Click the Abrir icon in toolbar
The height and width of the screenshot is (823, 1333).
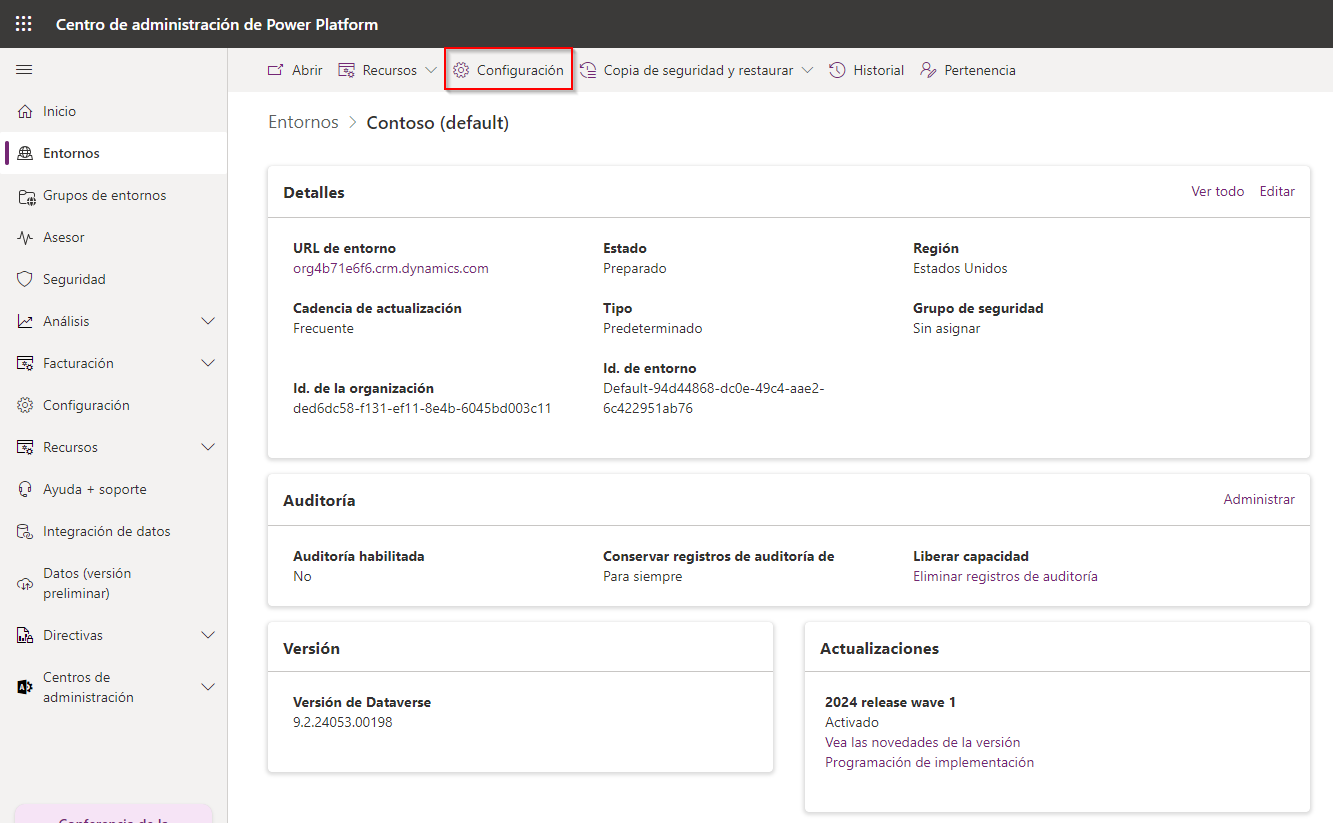(x=275, y=70)
